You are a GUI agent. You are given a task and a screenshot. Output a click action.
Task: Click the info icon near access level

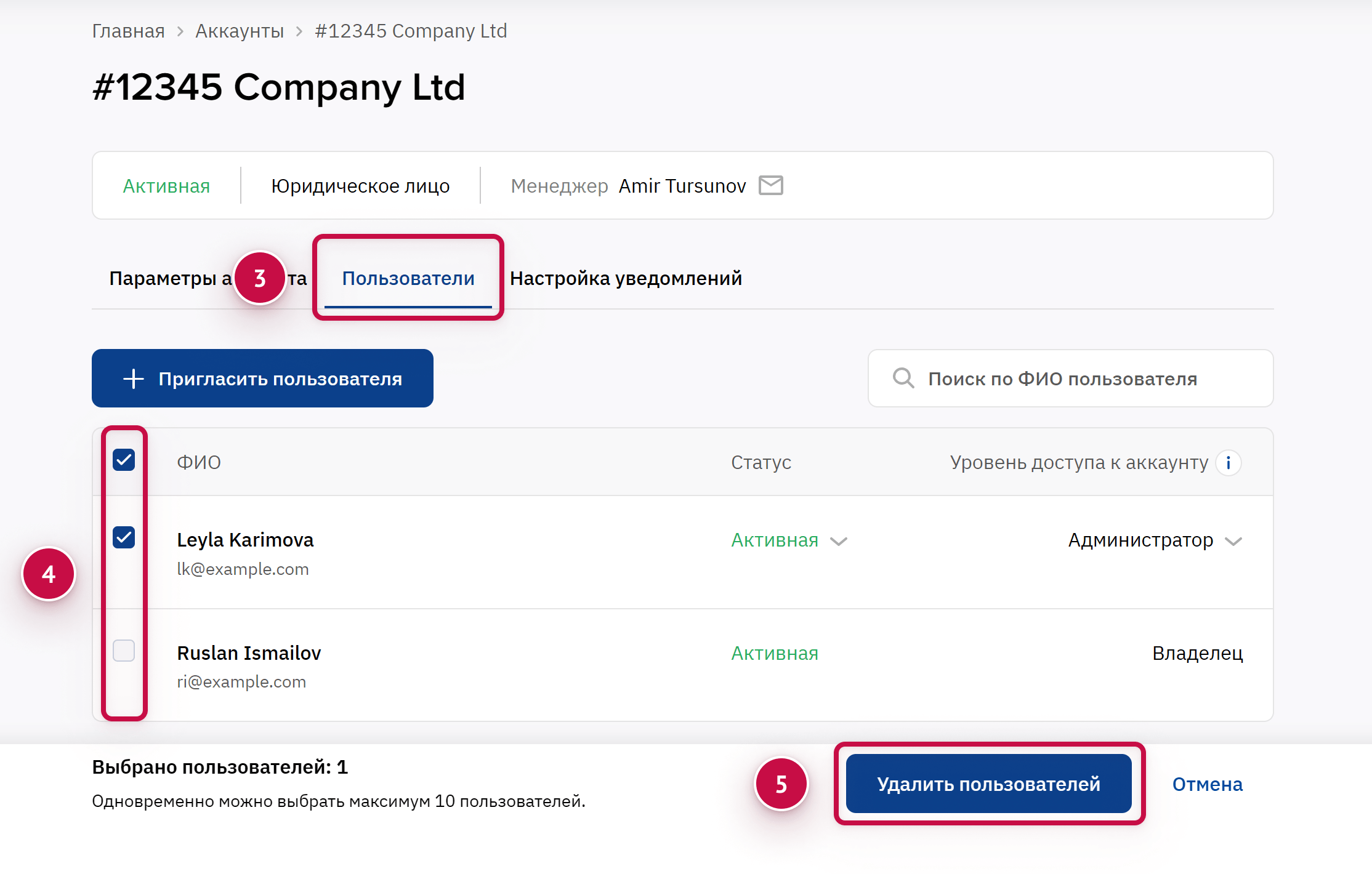click(x=1228, y=462)
